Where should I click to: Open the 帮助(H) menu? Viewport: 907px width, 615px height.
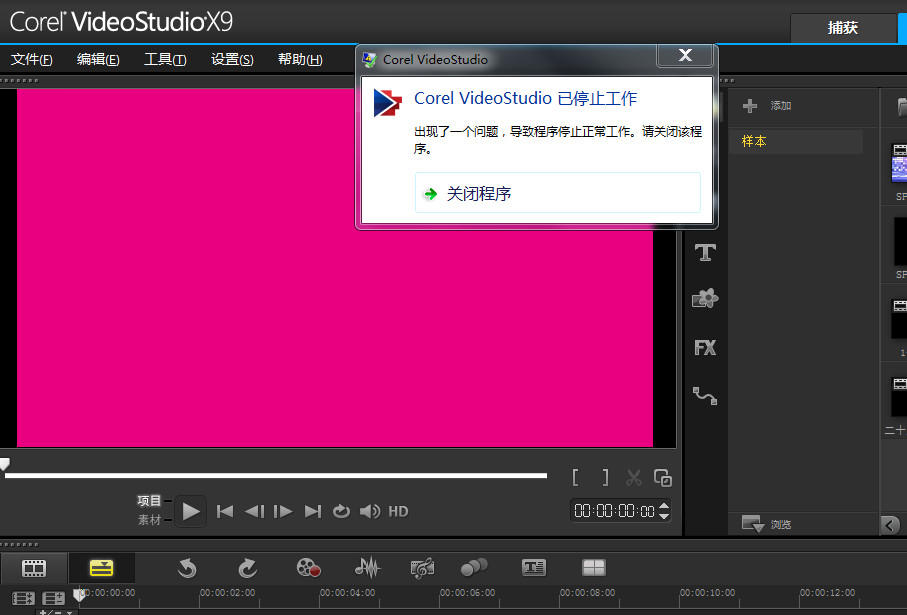point(300,59)
